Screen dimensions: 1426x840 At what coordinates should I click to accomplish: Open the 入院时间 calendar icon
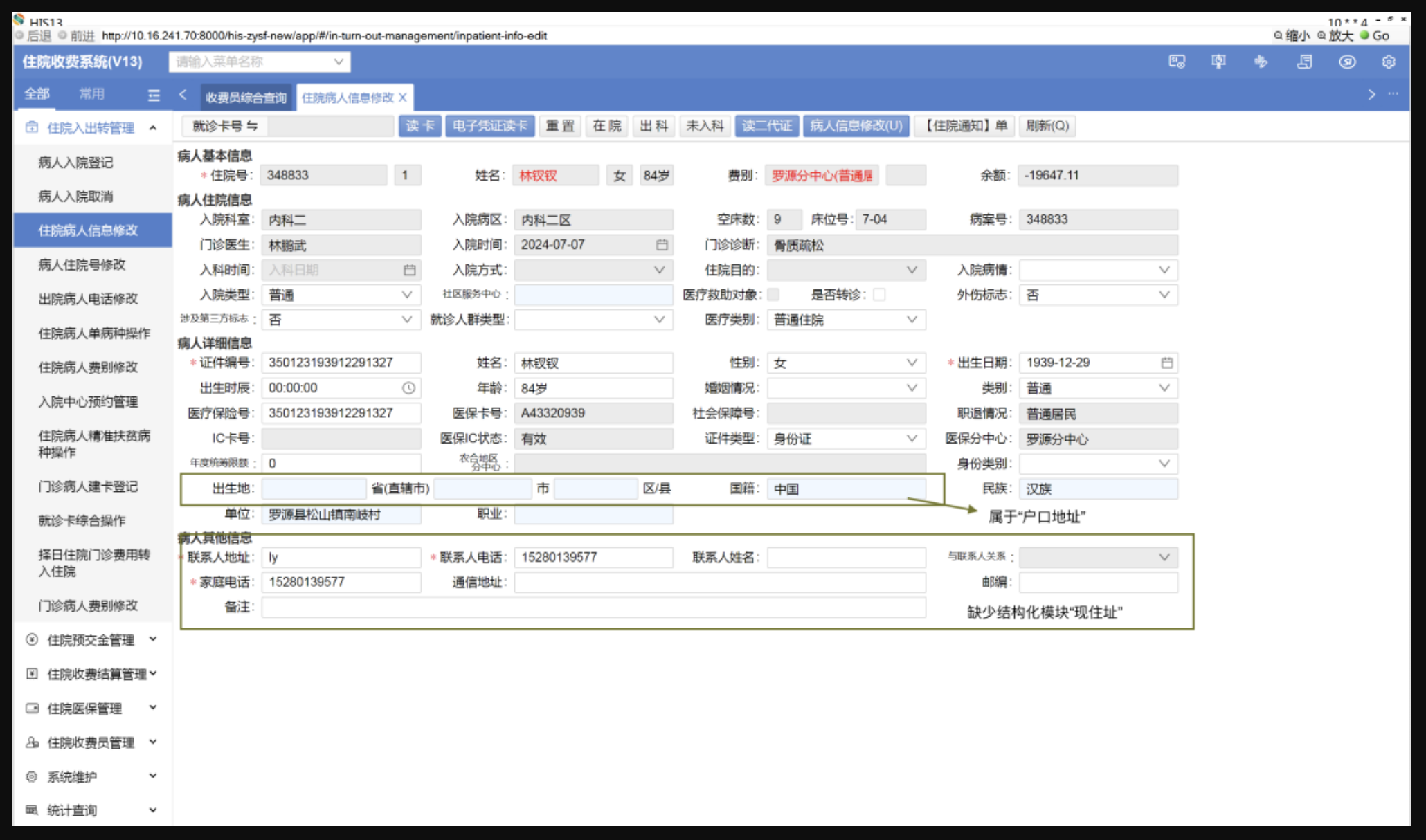pos(662,245)
